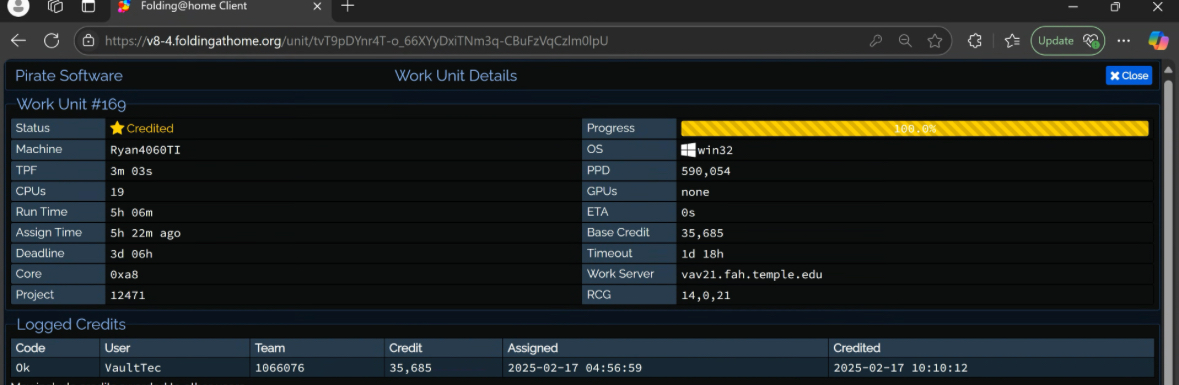Select GPUs value none
The height and width of the screenshot is (385, 1179).
tap(695, 192)
